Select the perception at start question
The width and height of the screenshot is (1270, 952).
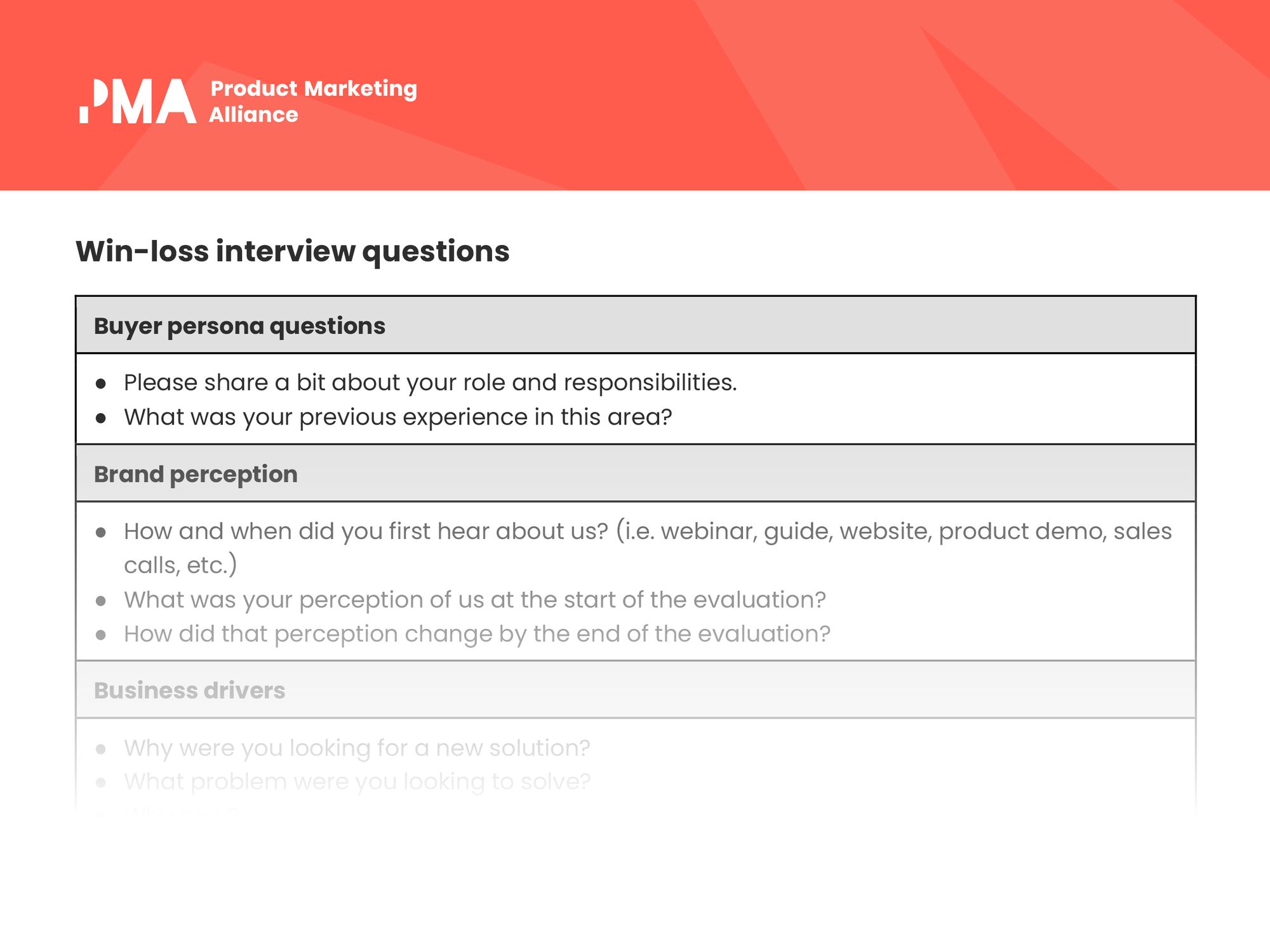475,600
